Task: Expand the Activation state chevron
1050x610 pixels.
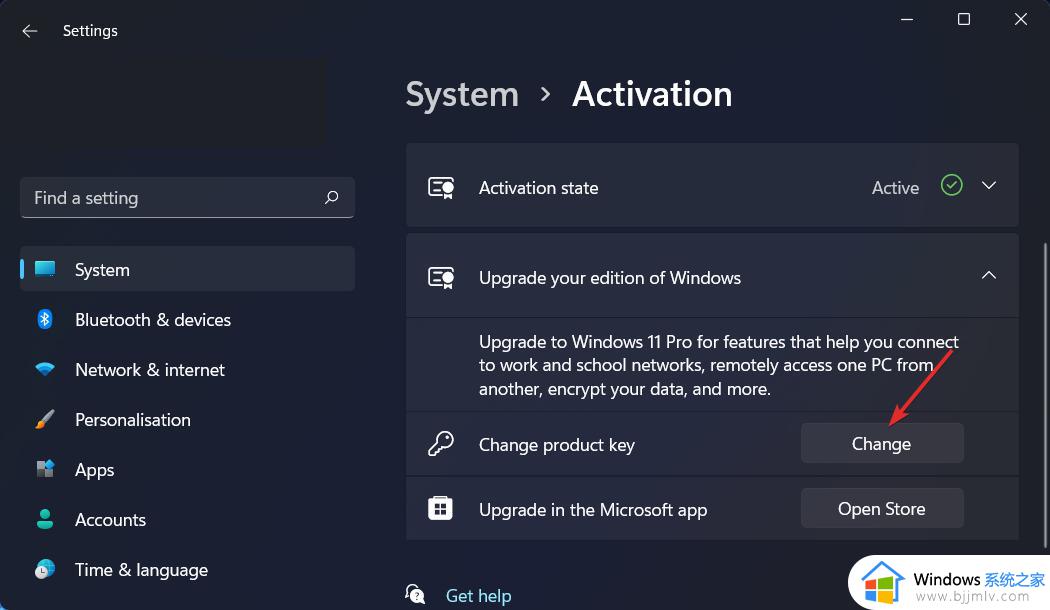Action: pyautogui.click(x=989, y=185)
